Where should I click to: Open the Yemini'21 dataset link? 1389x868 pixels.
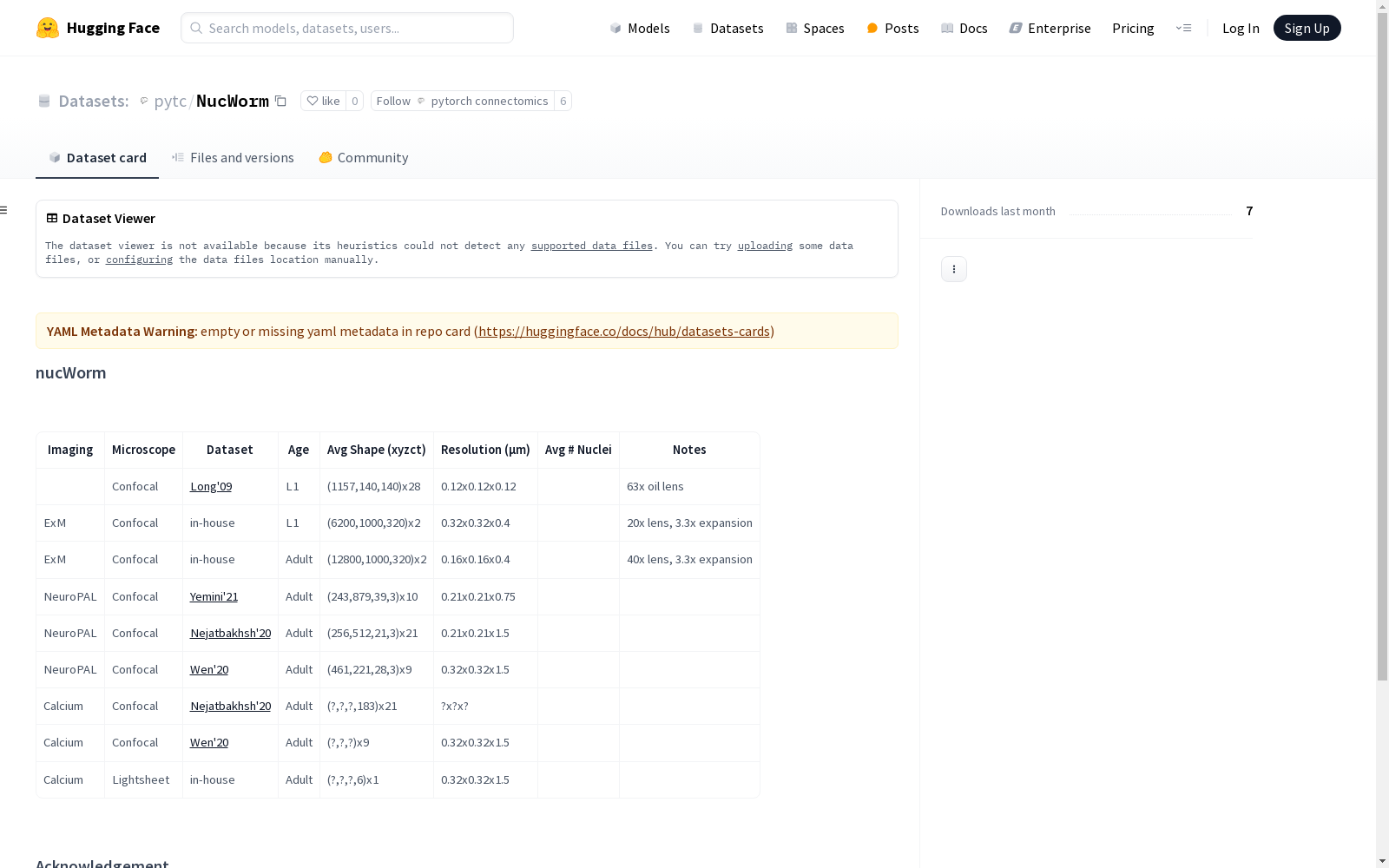coord(214,596)
